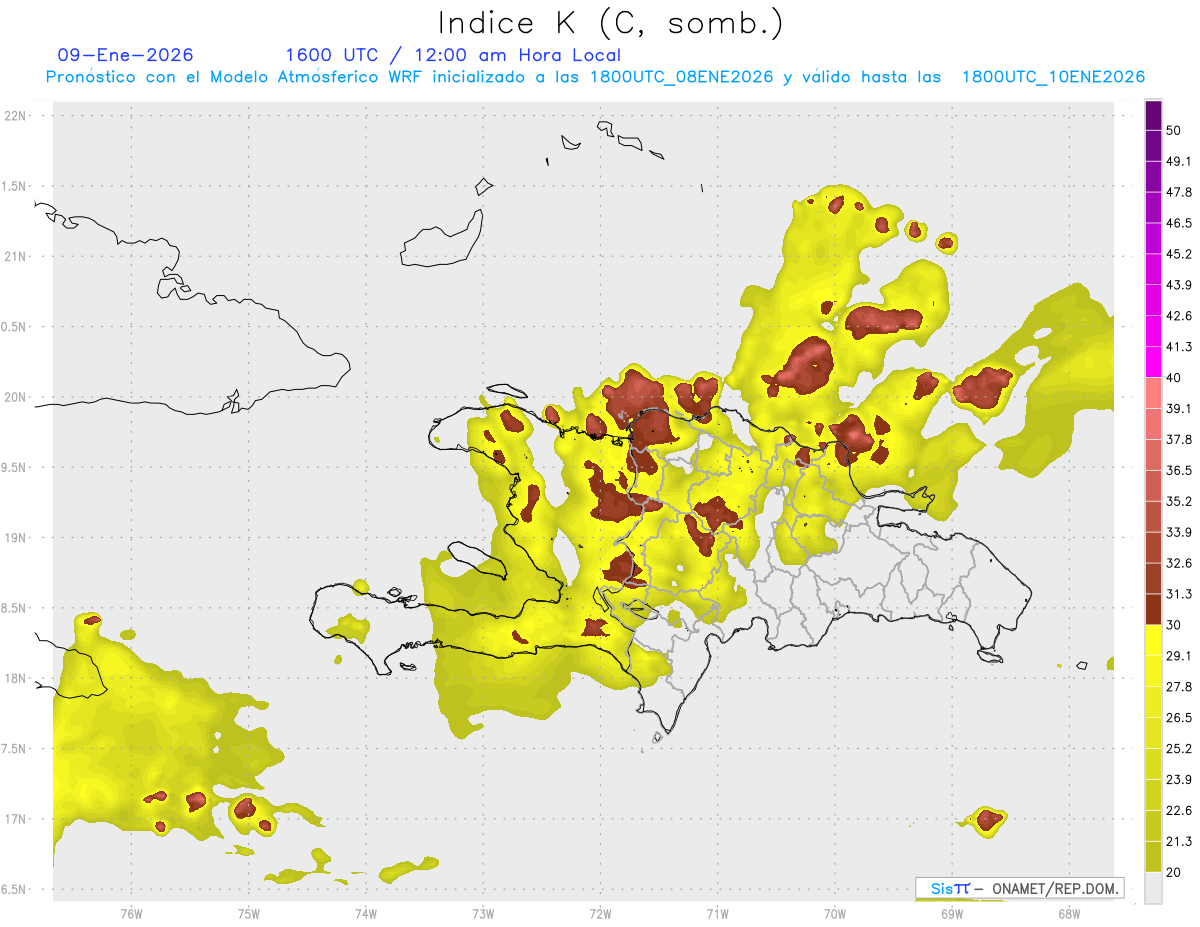The width and height of the screenshot is (1200, 927).
Task: Click the "20" value on the color scale
Action: tap(1174, 871)
